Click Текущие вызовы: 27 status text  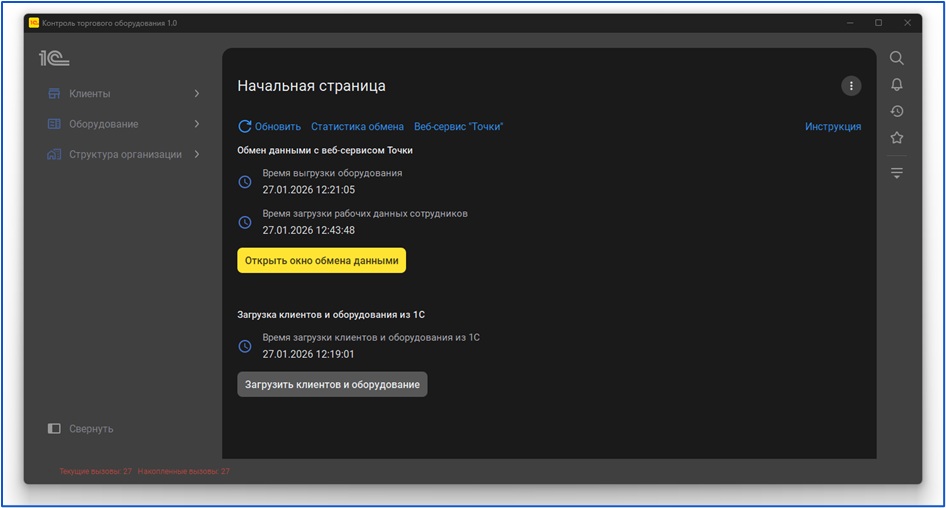click(x=95, y=471)
